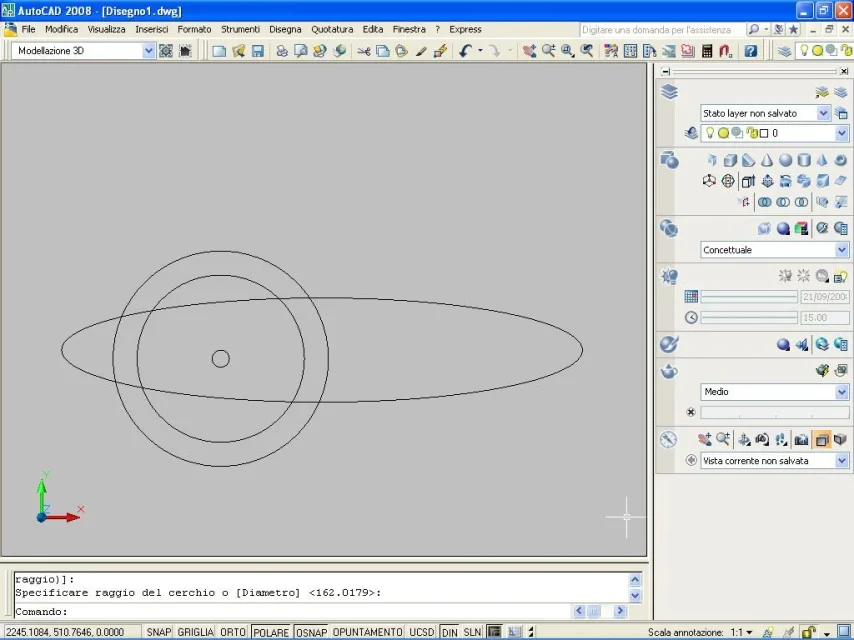
Task: Click the previous view back arrow button
Action: [691, 461]
